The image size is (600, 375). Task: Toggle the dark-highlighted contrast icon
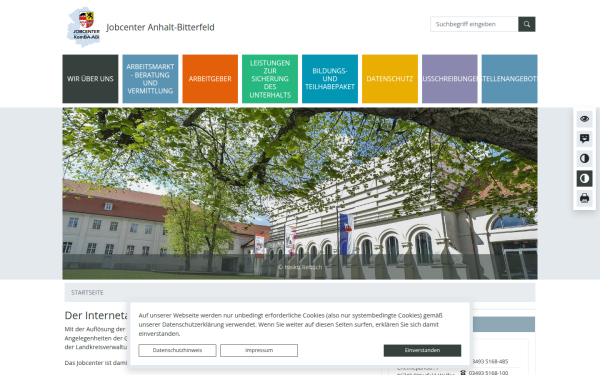(x=584, y=178)
